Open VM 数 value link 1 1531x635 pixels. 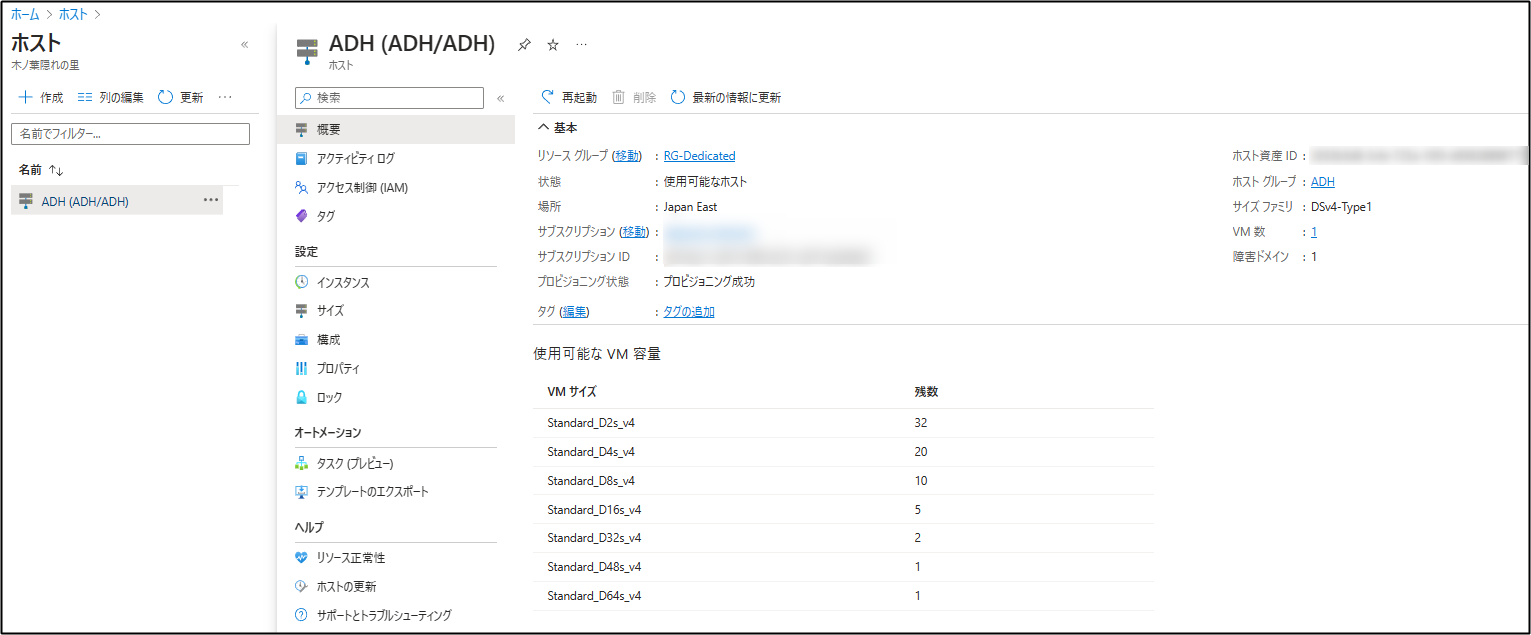pos(1314,232)
